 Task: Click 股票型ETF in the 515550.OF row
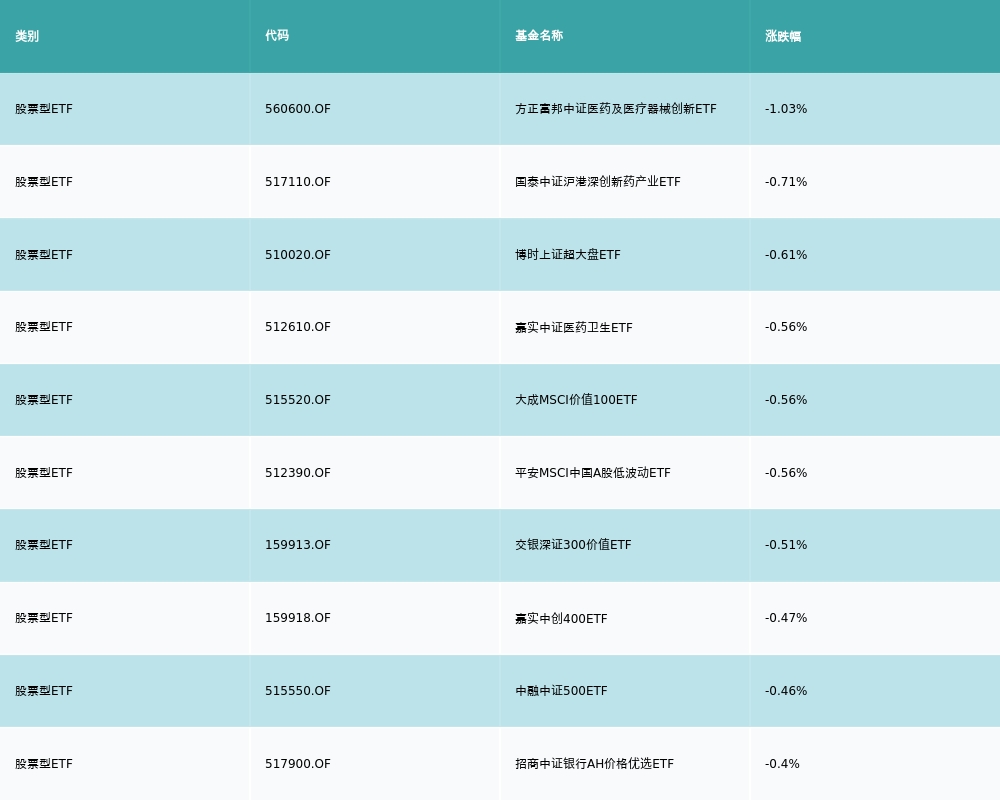pyautogui.click(x=44, y=691)
